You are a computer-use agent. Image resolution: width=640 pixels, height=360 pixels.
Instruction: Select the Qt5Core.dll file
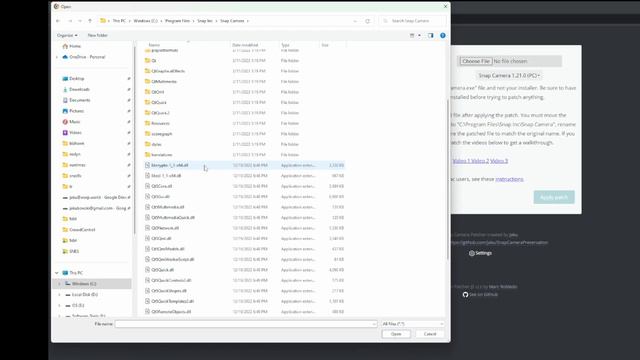pos(162,186)
